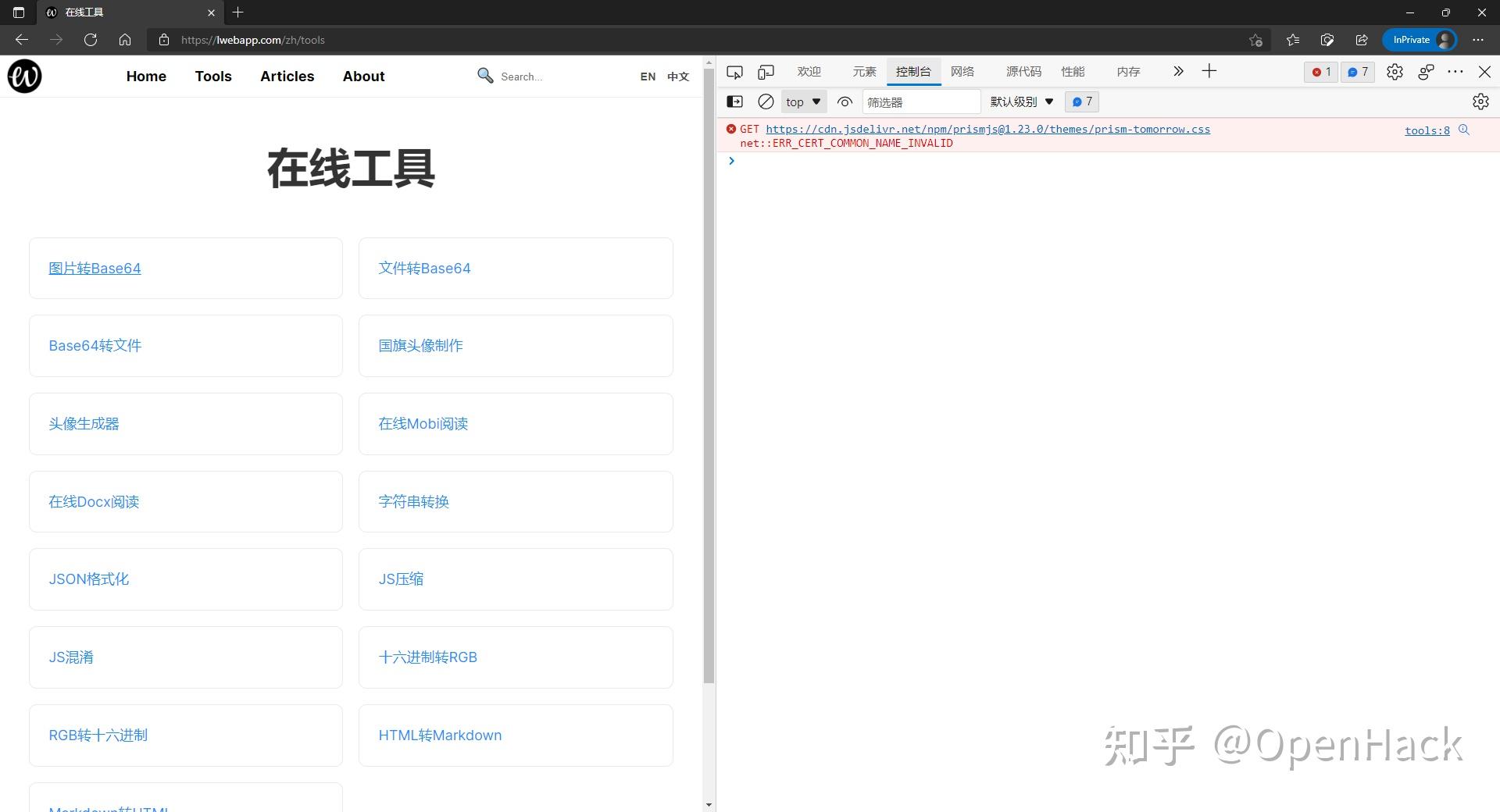The image size is (1500, 812).
Task: Expand hidden DevTools panels via the » chevron
Action: pos(1177,71)
